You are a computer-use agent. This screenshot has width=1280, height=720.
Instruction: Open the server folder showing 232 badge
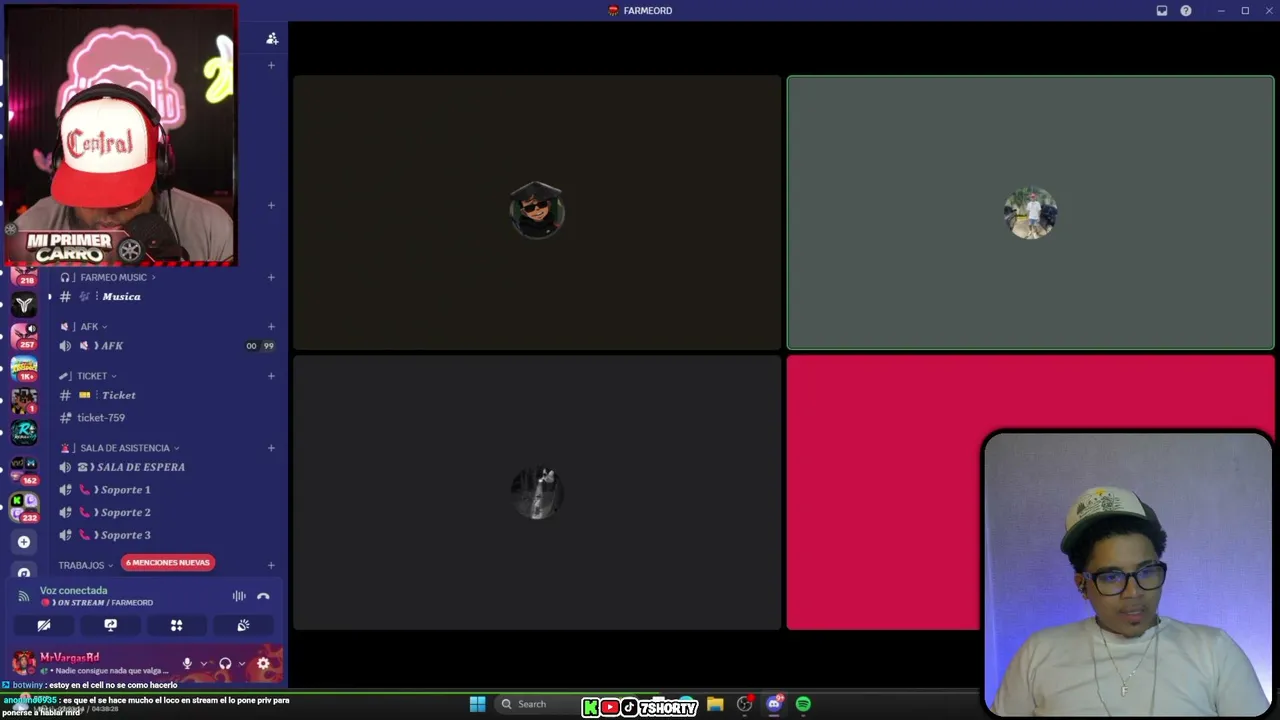coord(24,507)
